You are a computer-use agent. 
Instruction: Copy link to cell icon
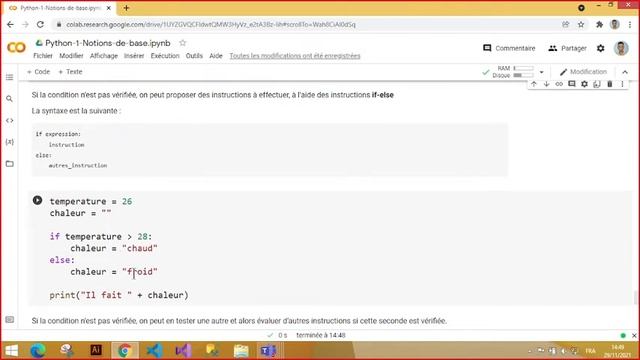[559, 84]
